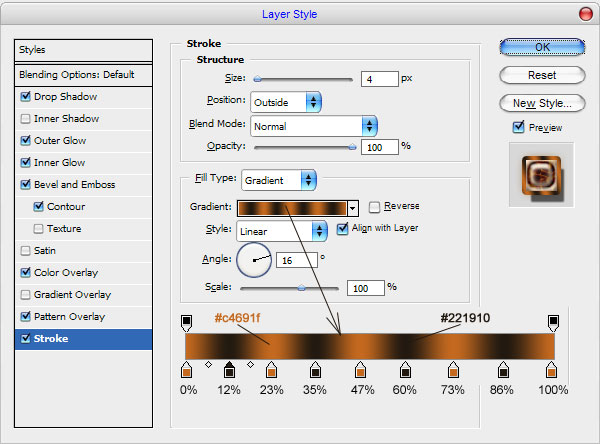Click the Size slider handle
Viewport: 600px width, 444px height.
click(x=258, y=79)
